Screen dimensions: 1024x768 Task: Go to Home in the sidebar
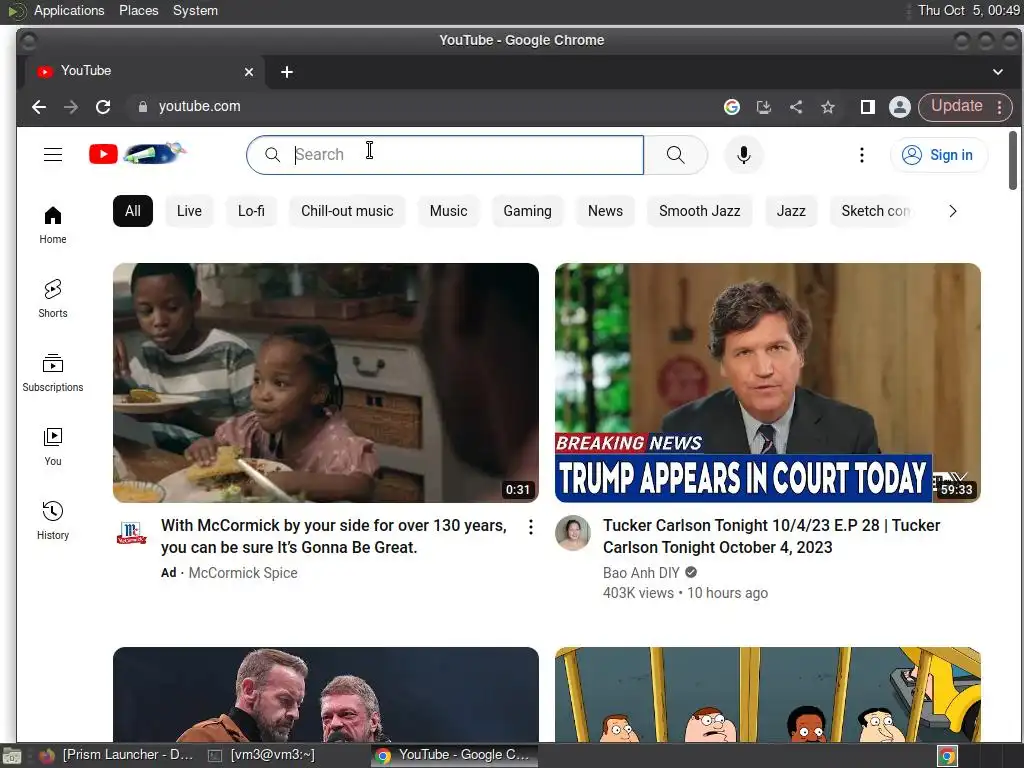tap(53, 225)
